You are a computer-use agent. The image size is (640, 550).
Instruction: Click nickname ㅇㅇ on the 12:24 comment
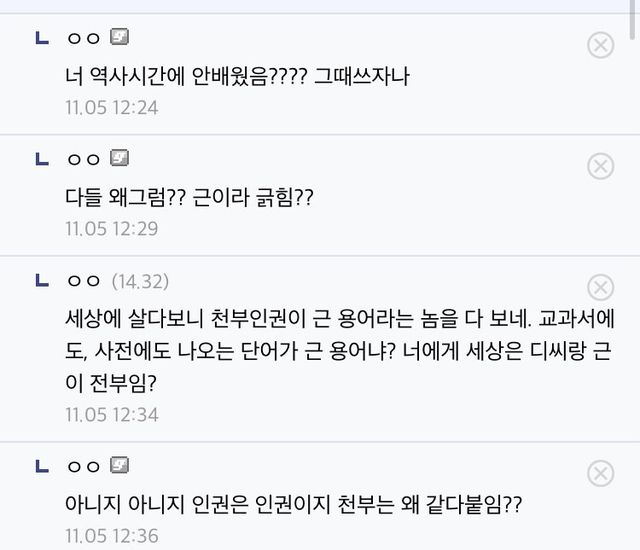pyautogui.click(x=82, y=39)
